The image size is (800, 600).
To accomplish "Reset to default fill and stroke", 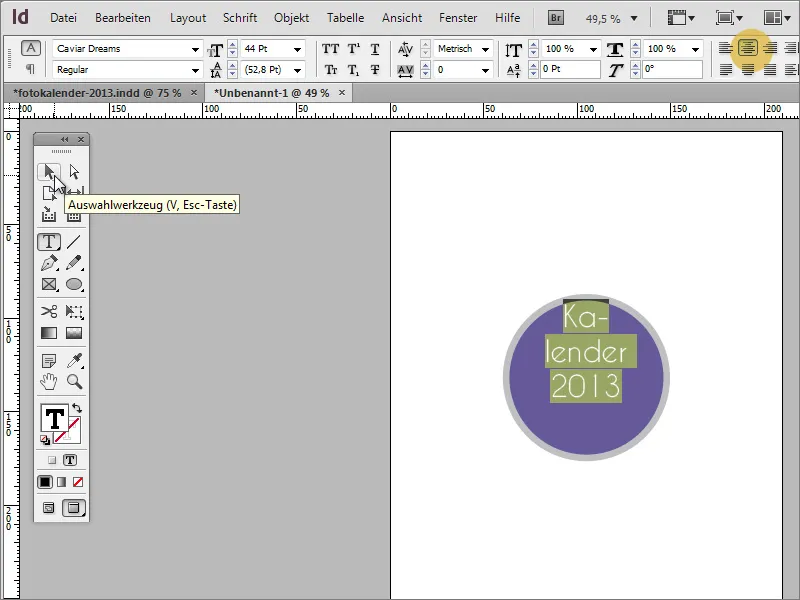I will [x=45, y=440].
